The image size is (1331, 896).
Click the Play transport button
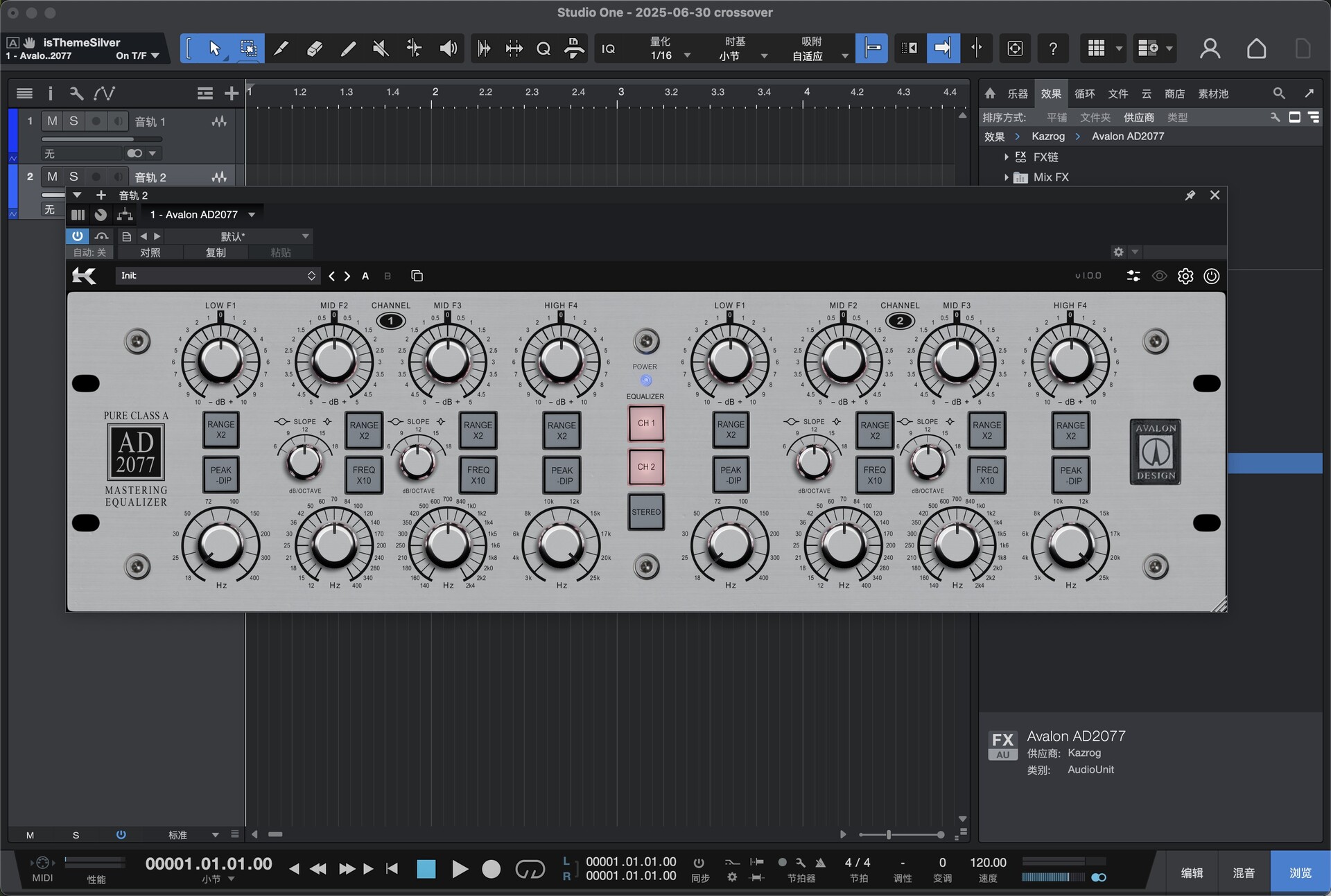pos(459,869)
